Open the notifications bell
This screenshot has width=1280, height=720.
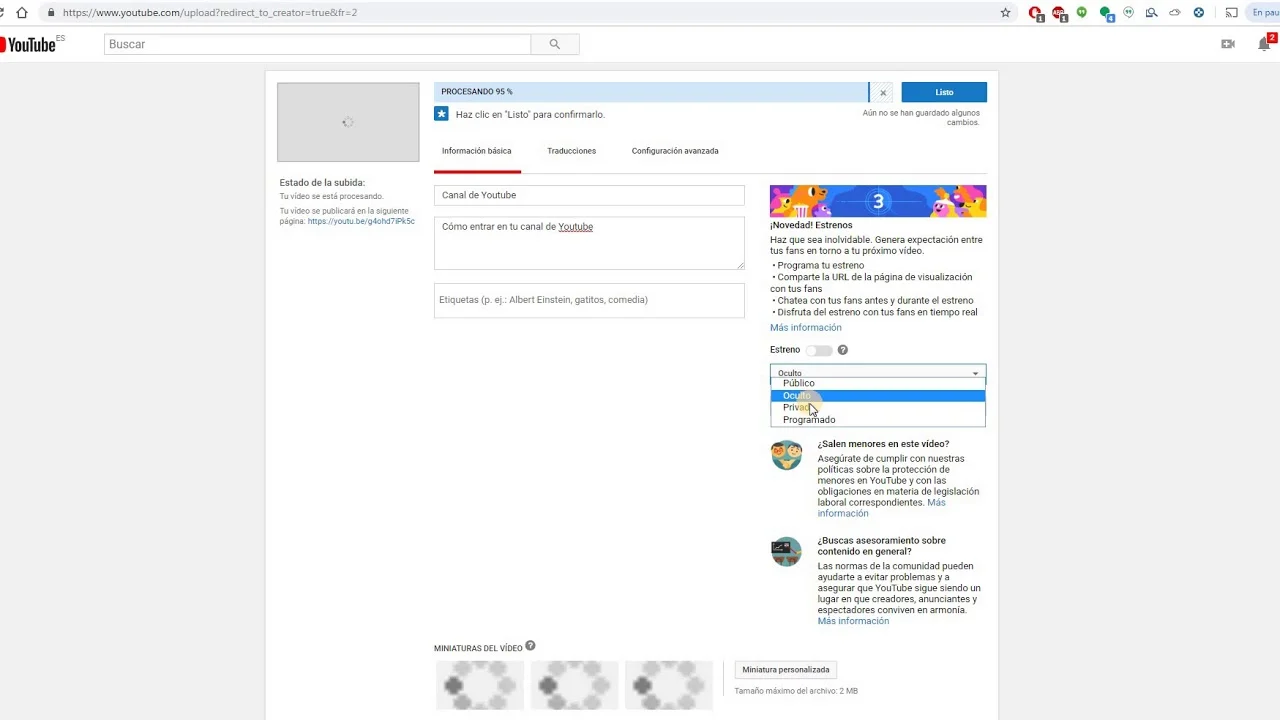[x=1264, y=44]
